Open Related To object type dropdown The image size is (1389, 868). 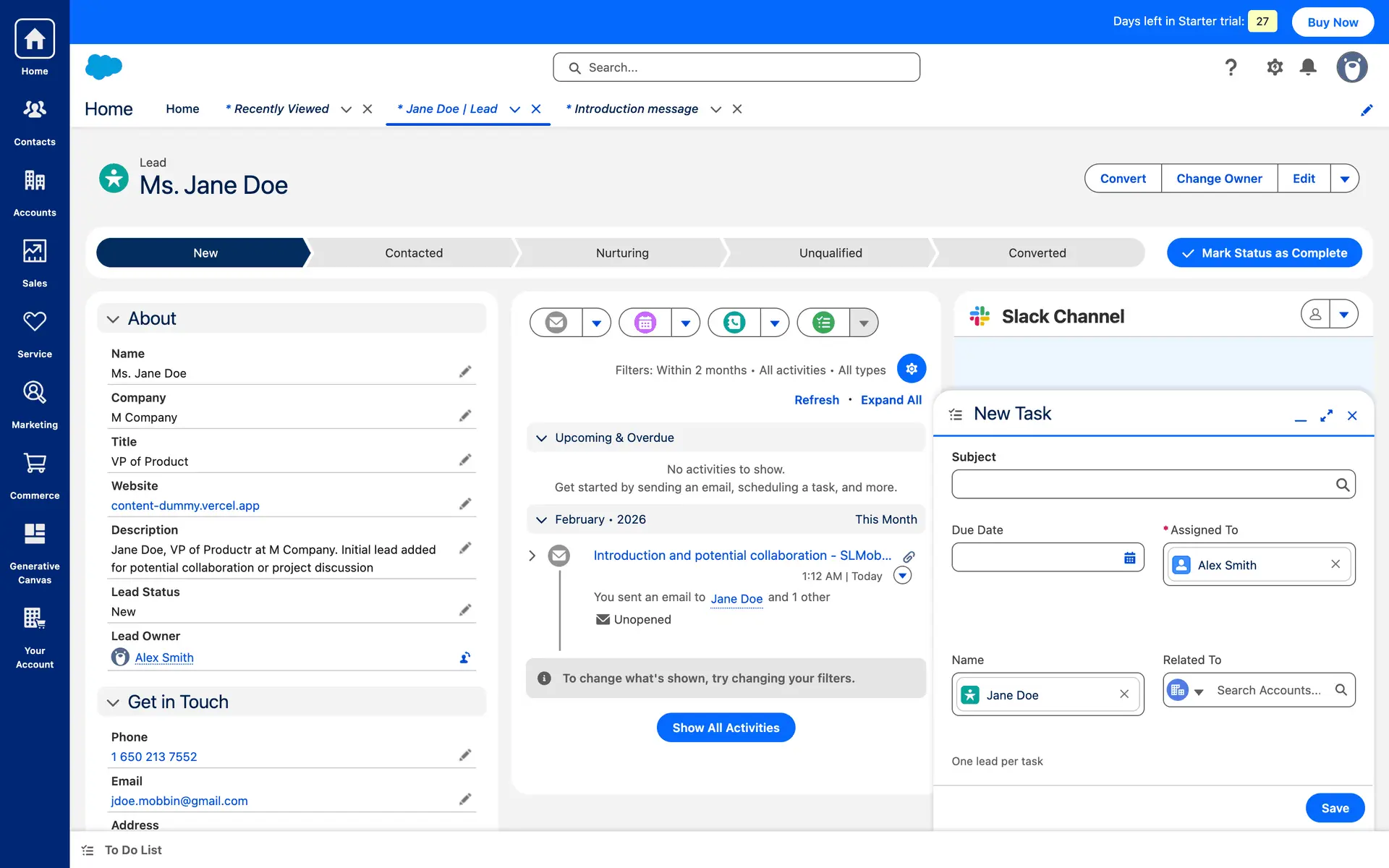point(1198,691)
